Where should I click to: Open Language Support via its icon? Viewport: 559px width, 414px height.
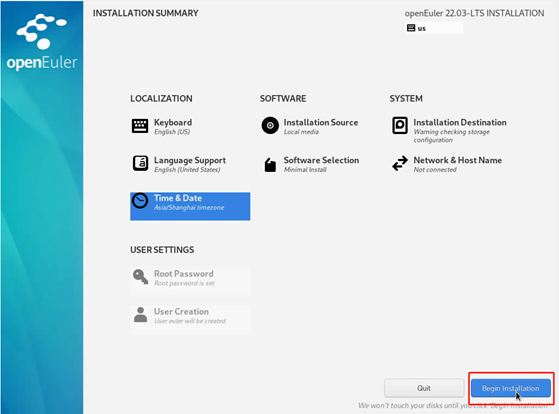(x=140, y=164)
